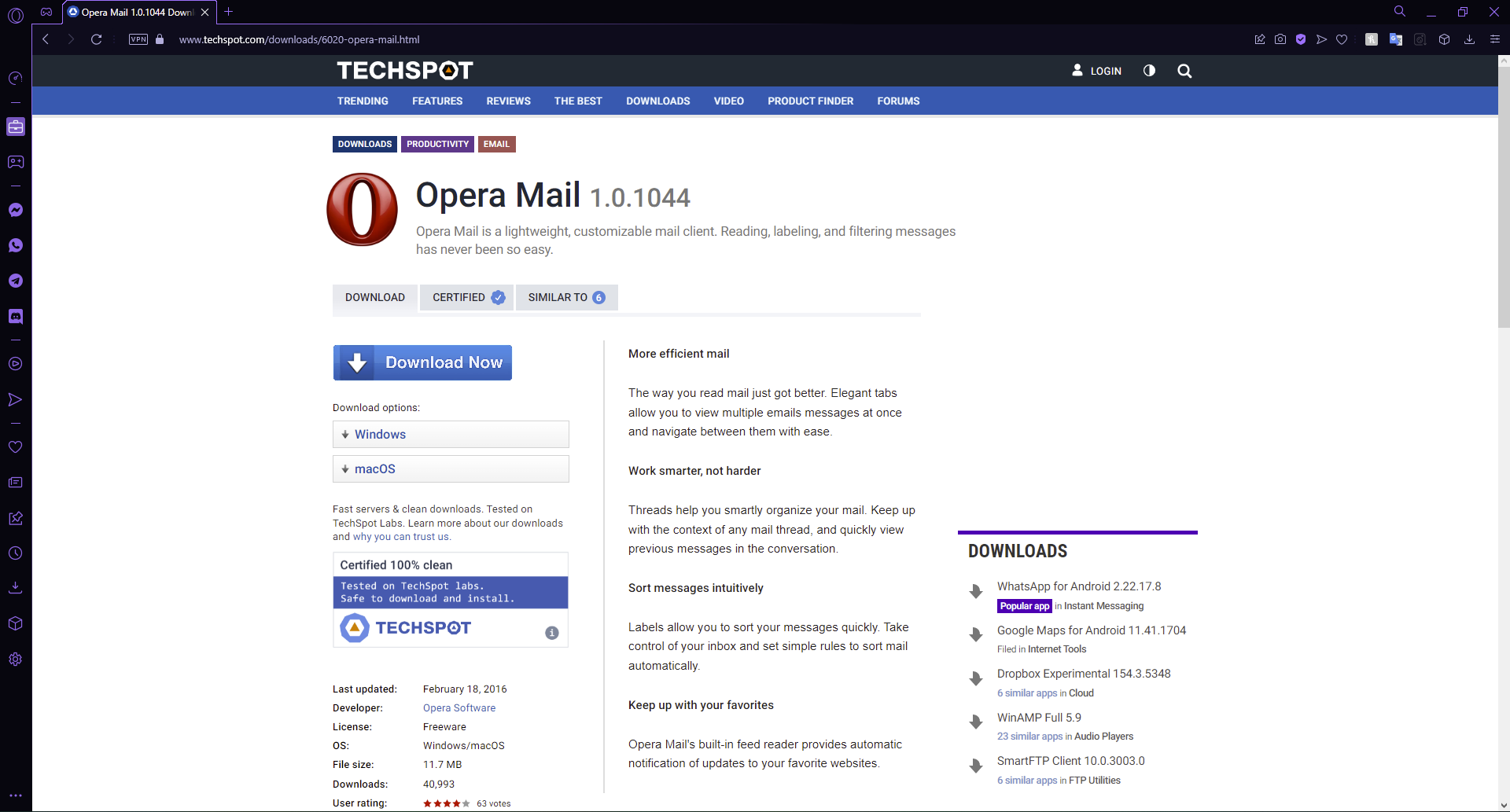Image resolution: width=1510 pixels, height=812 pixels.
Task: Open ad blocker shield icon in toolbar
Action: [1301, 39]
